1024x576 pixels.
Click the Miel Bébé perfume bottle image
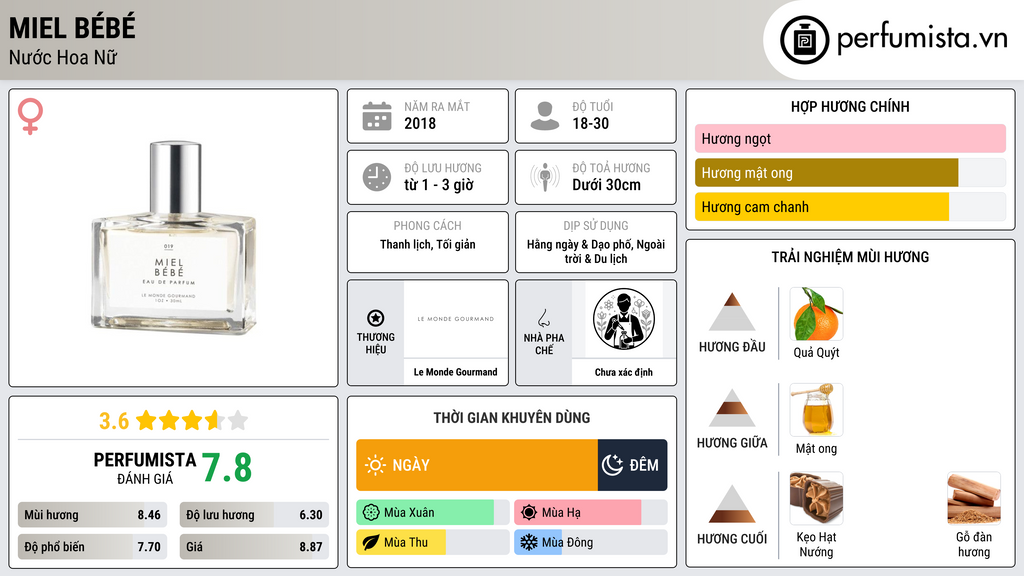click(x=174, y=238)
